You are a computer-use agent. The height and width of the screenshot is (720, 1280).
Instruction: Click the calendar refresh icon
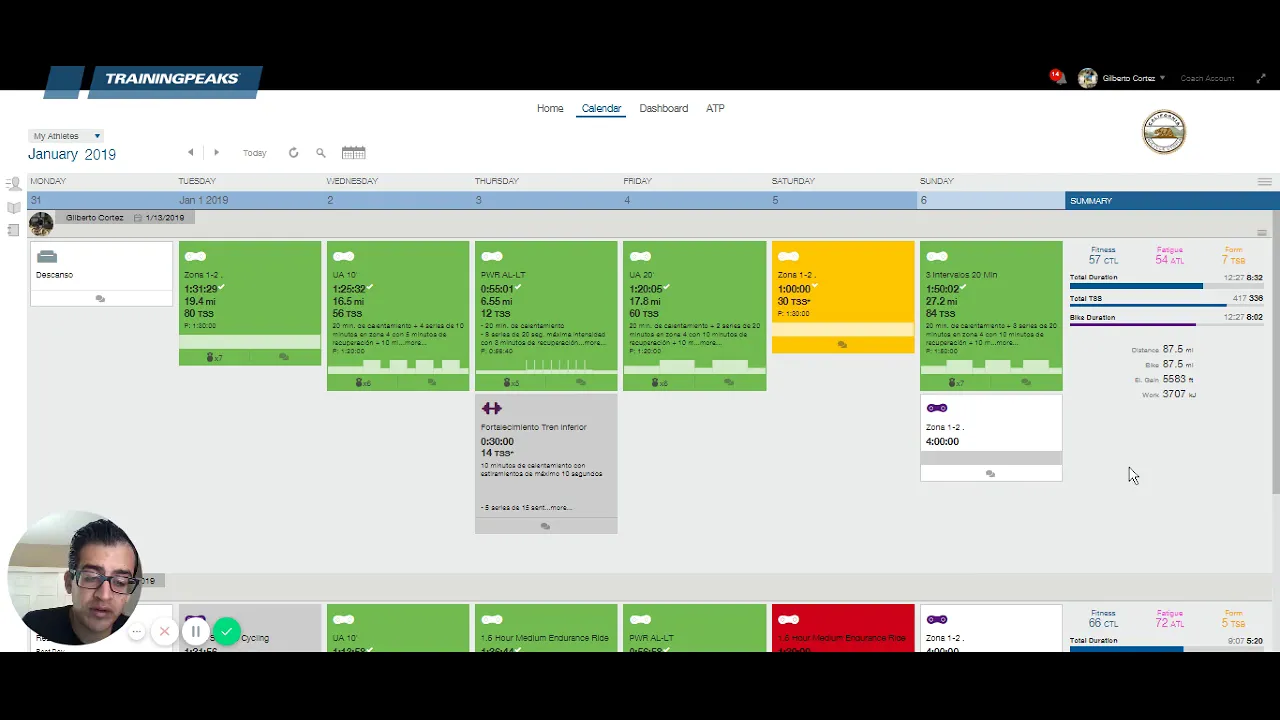point(293,153)
